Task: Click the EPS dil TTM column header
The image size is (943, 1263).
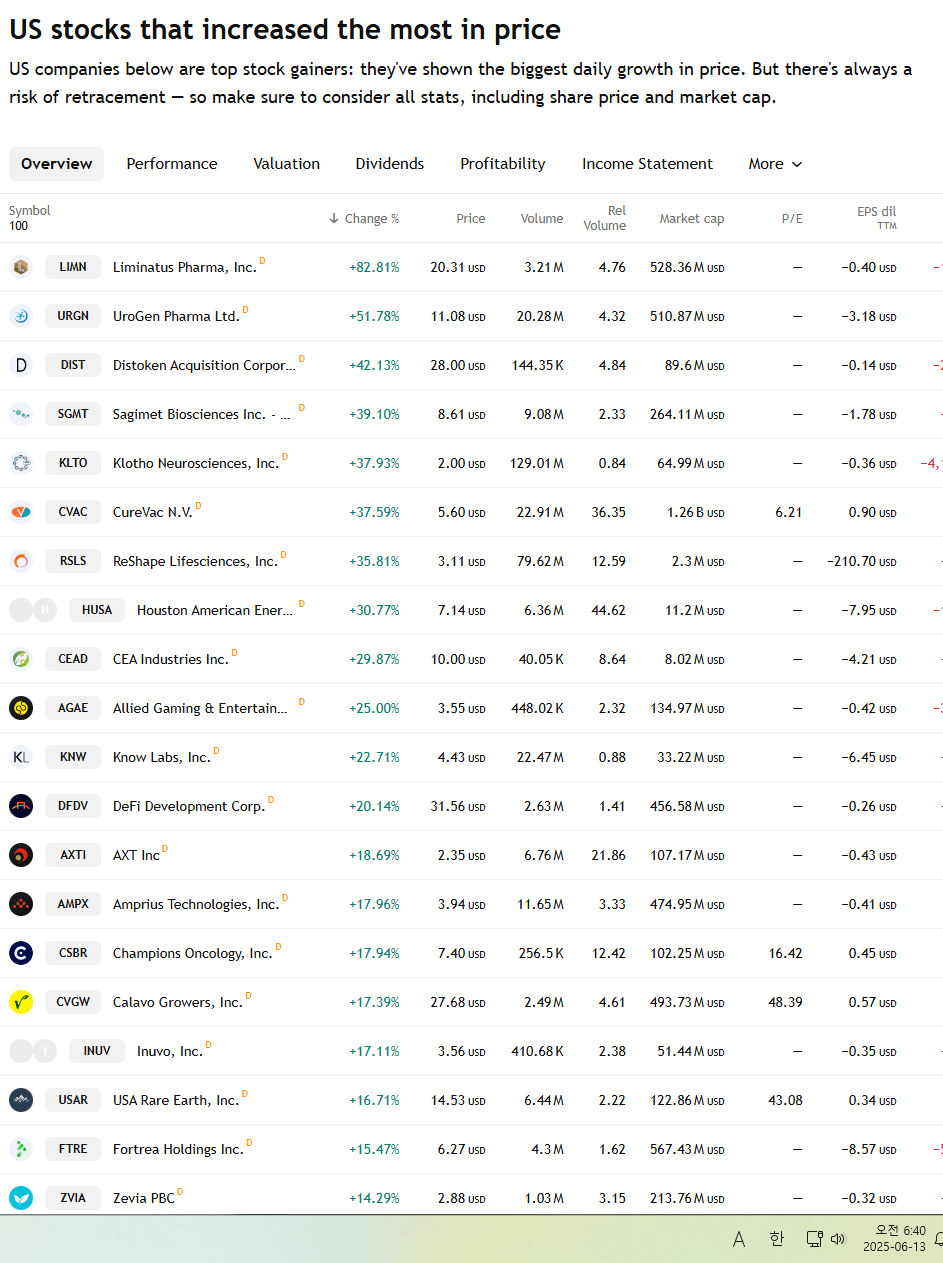Action: 877,218
